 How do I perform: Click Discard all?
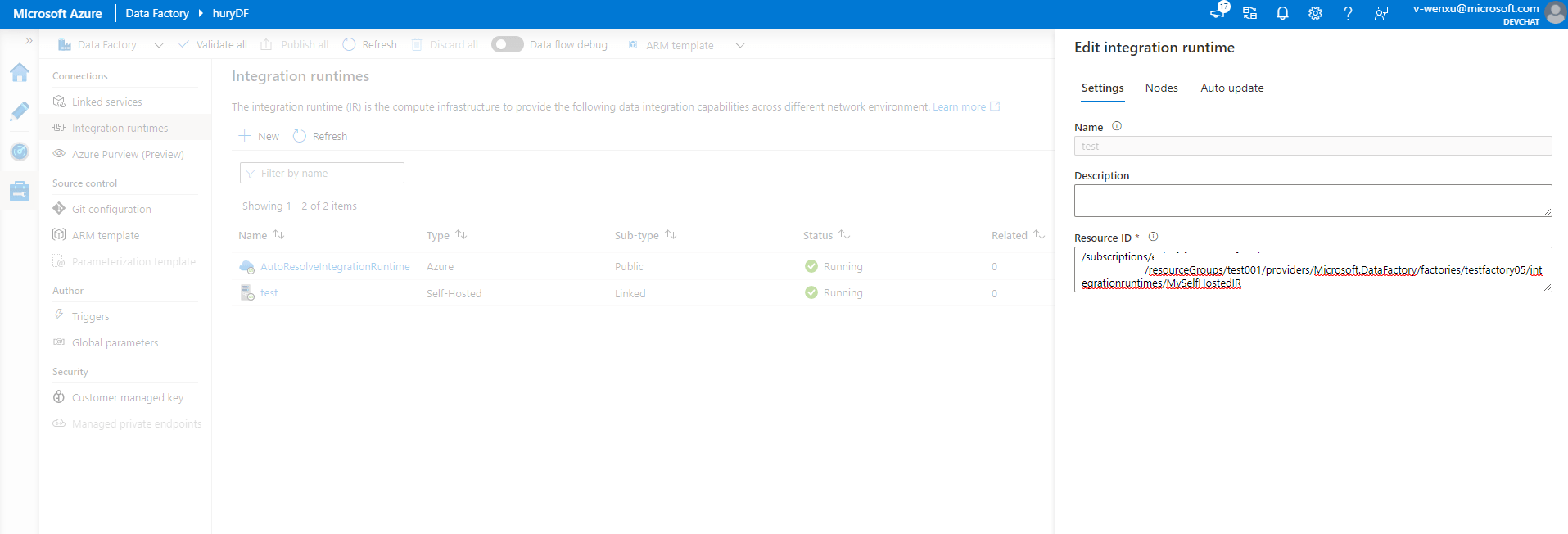pyautogui.click(x=445, y=45)
